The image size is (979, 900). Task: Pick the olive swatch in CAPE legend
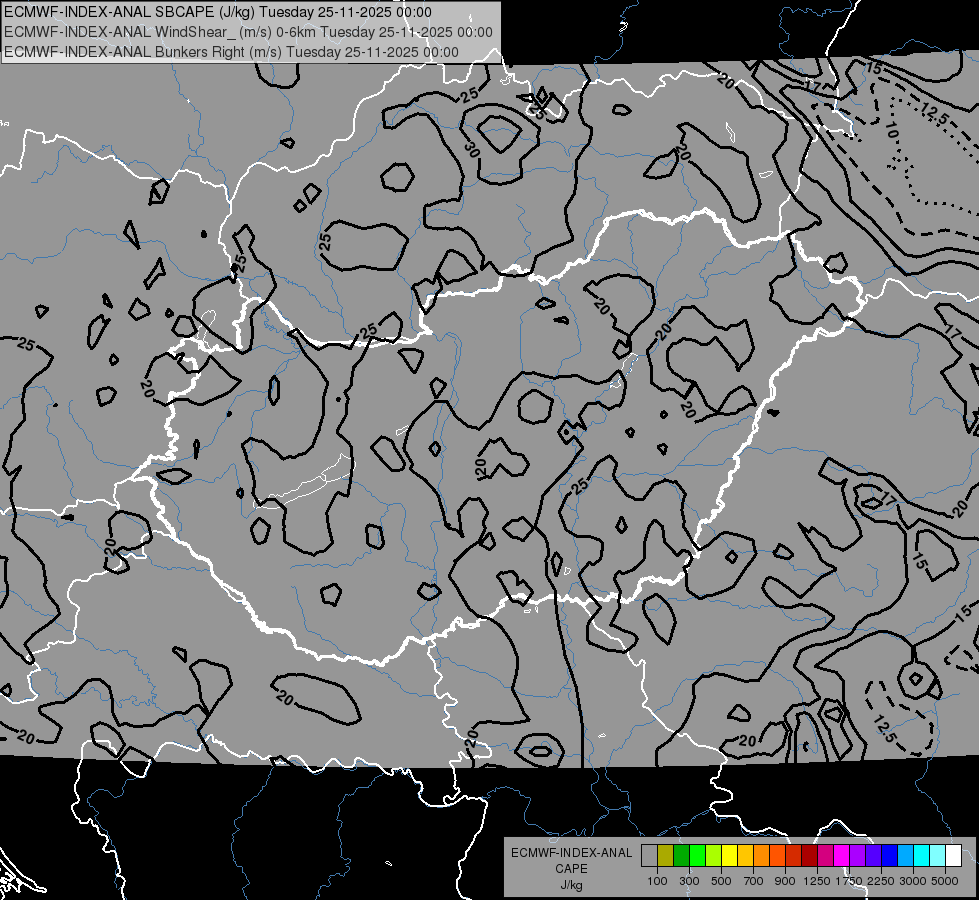pos(666,856)
